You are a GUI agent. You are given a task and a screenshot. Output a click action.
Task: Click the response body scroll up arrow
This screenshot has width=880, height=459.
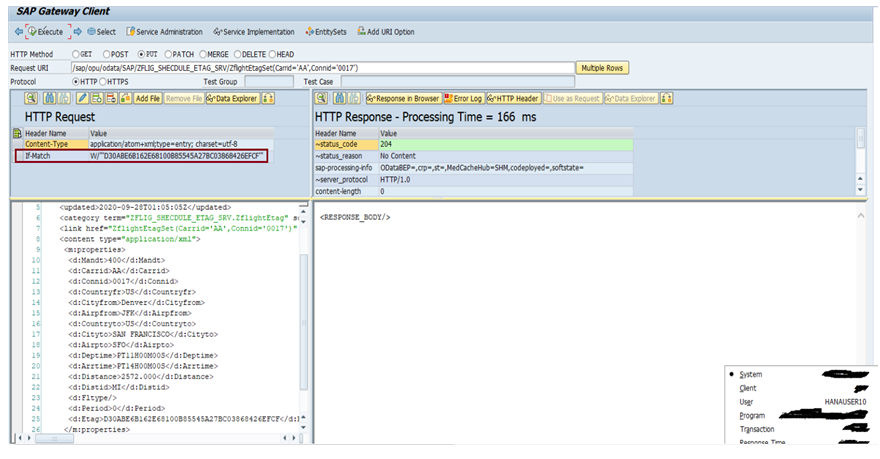pyautogui.click(x=860, y=216)
